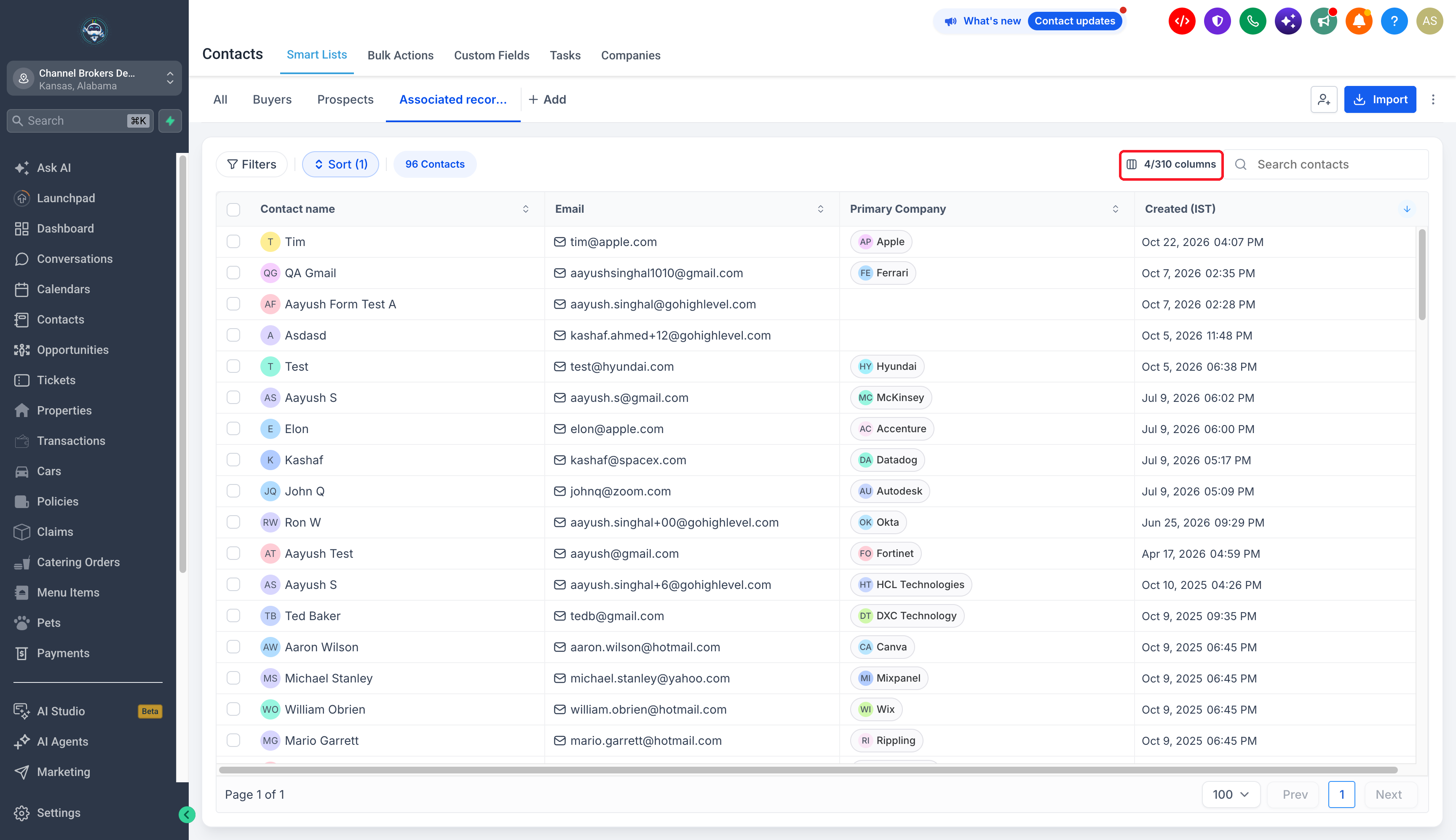Screen dimensions: 1456x840
Task: Switch to the Companies tab
Action: (x=631, y=55)
